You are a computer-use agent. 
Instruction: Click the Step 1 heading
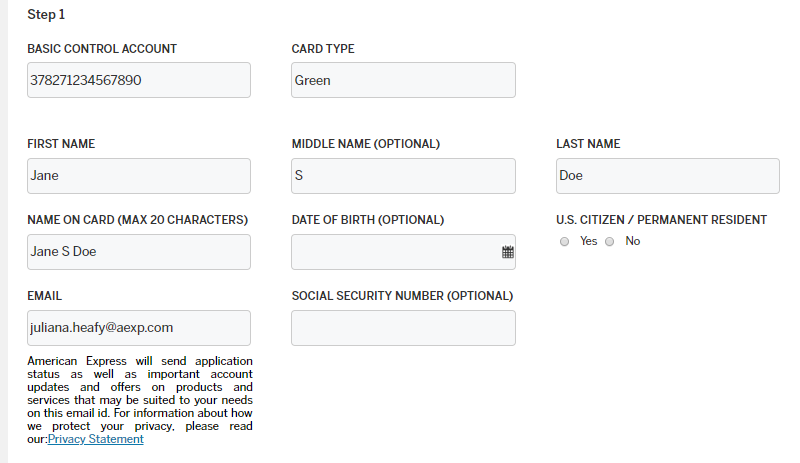[46, 15]
